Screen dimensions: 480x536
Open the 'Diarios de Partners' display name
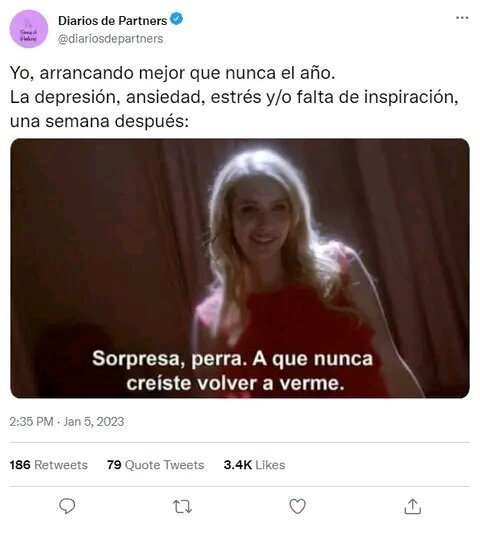pos(112,21)
